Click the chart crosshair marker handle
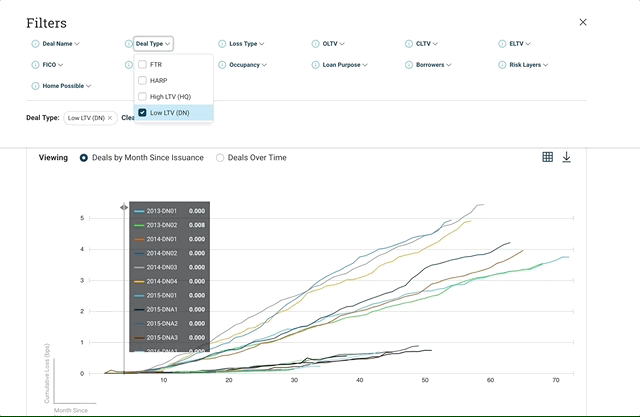 (124, 207)
